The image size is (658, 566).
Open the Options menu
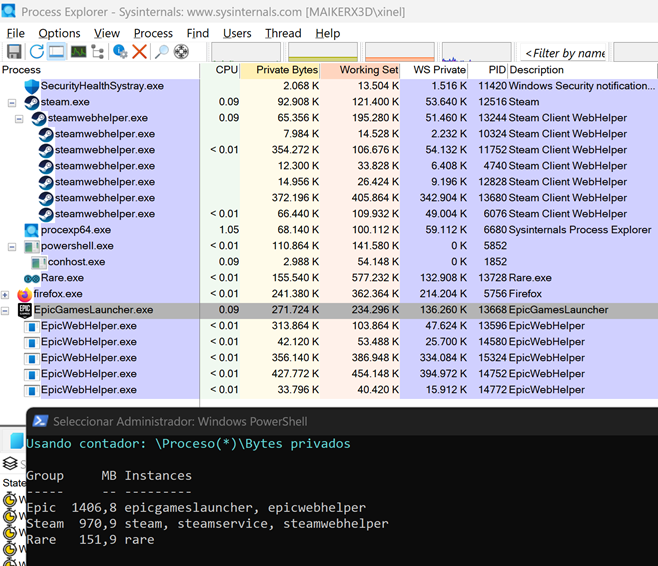[x=59, y=33]
